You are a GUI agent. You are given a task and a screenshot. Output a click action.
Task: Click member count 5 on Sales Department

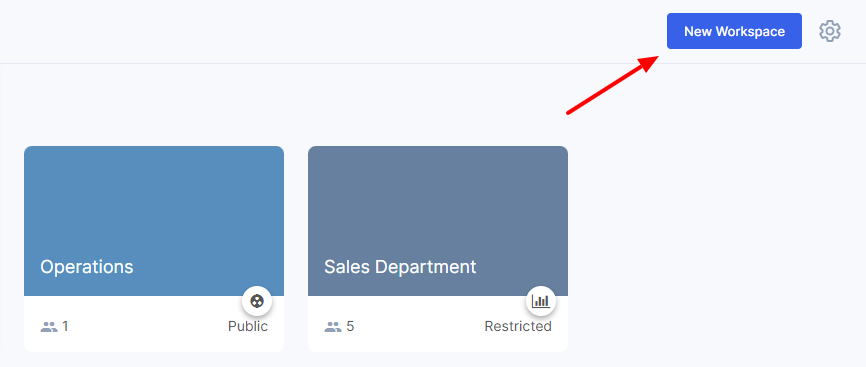[x=350, y=327]
